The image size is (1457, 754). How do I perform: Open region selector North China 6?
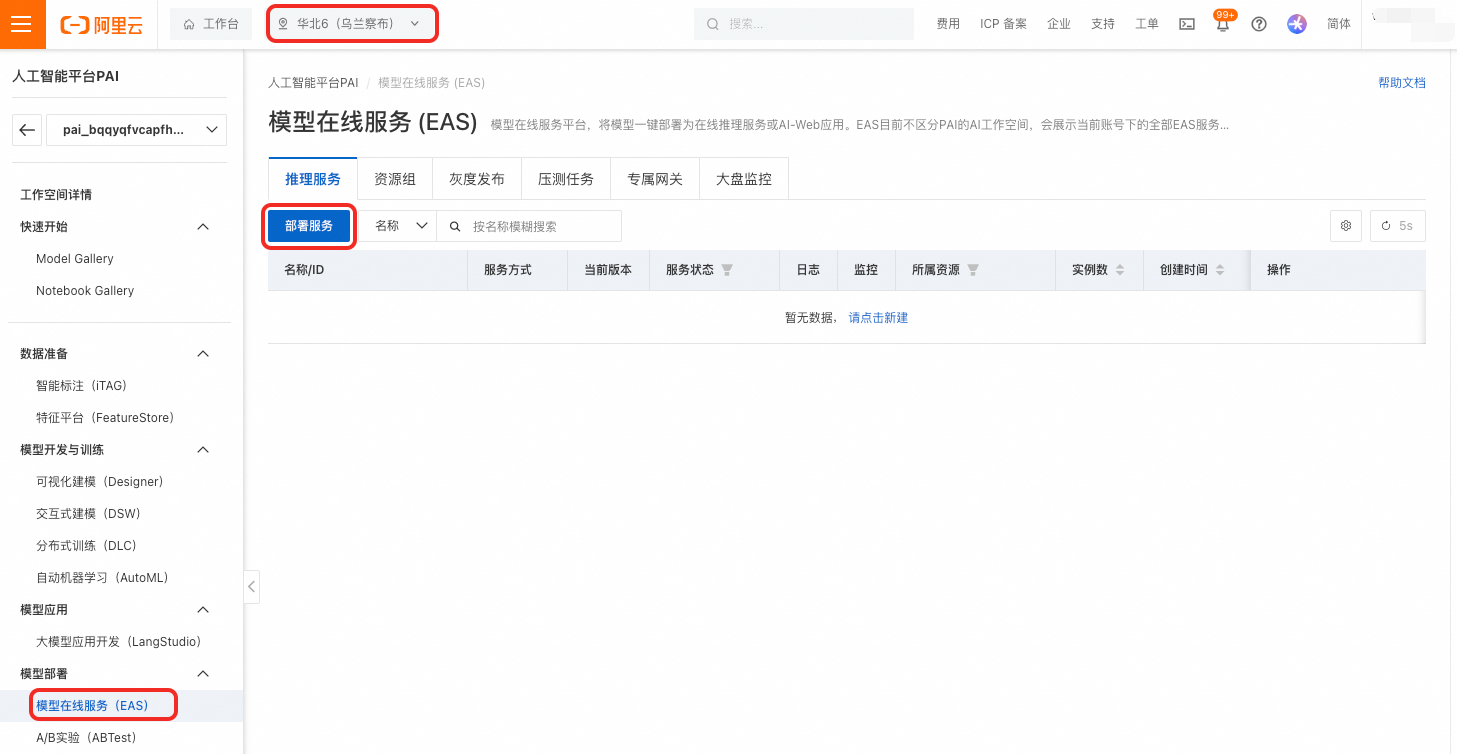pyautogui.click(x=352, y=24)
